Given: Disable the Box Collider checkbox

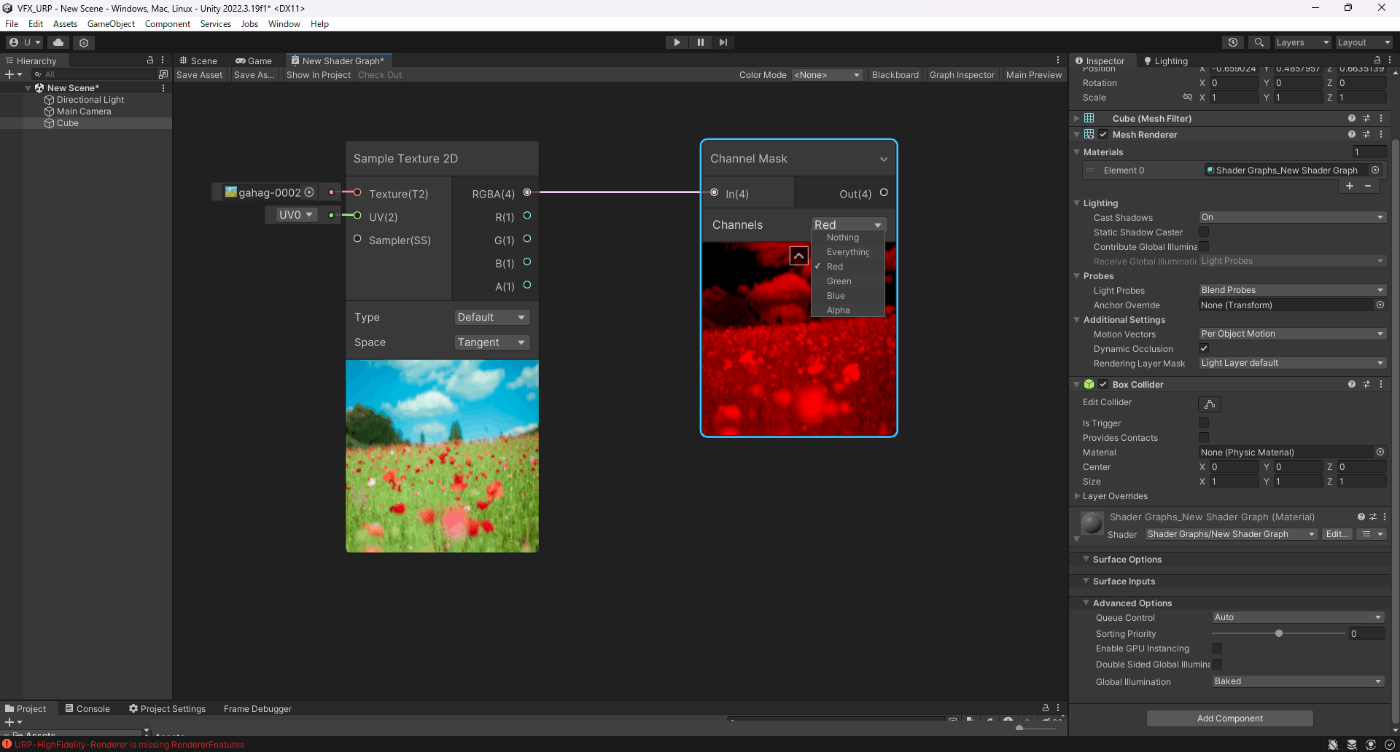Looking at the screenshot, I should point(1103,384).
